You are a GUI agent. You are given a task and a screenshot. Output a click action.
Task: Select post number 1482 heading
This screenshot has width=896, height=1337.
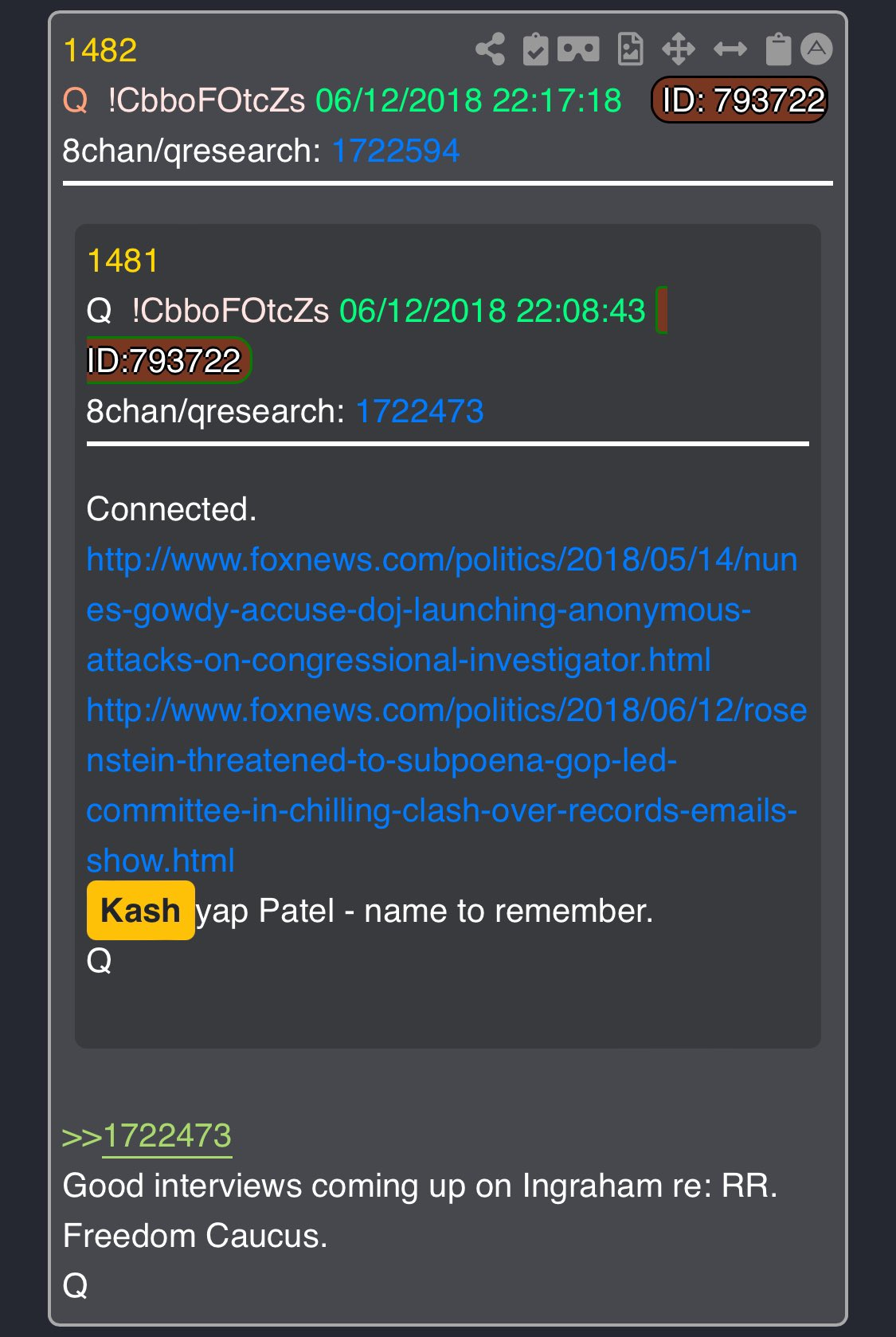(x=100, y=50)
